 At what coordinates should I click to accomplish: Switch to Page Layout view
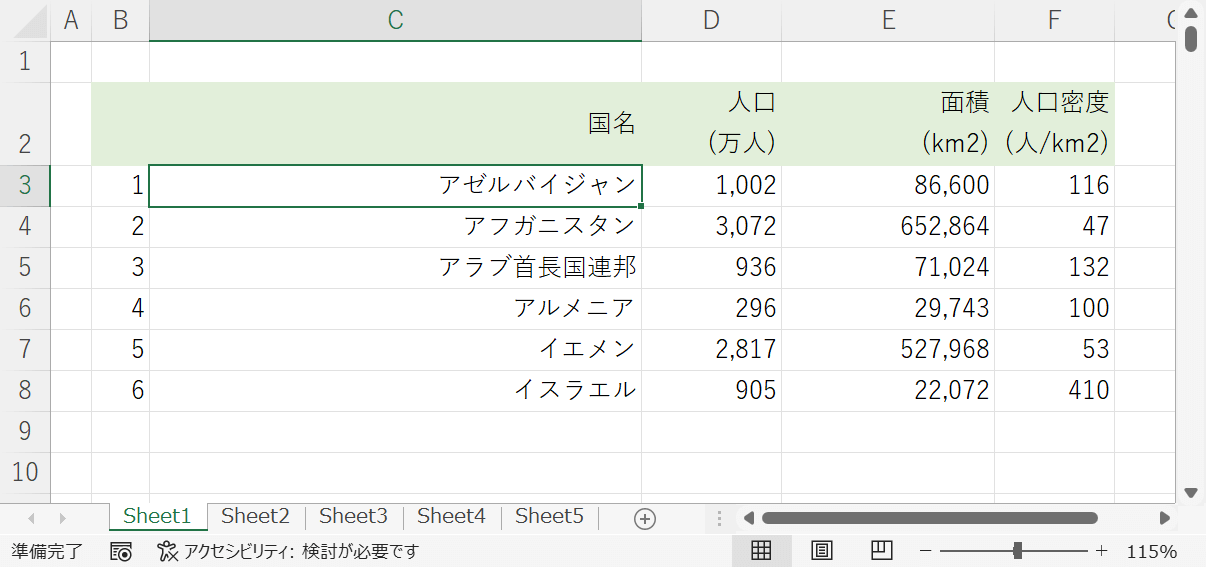(821, 551)
